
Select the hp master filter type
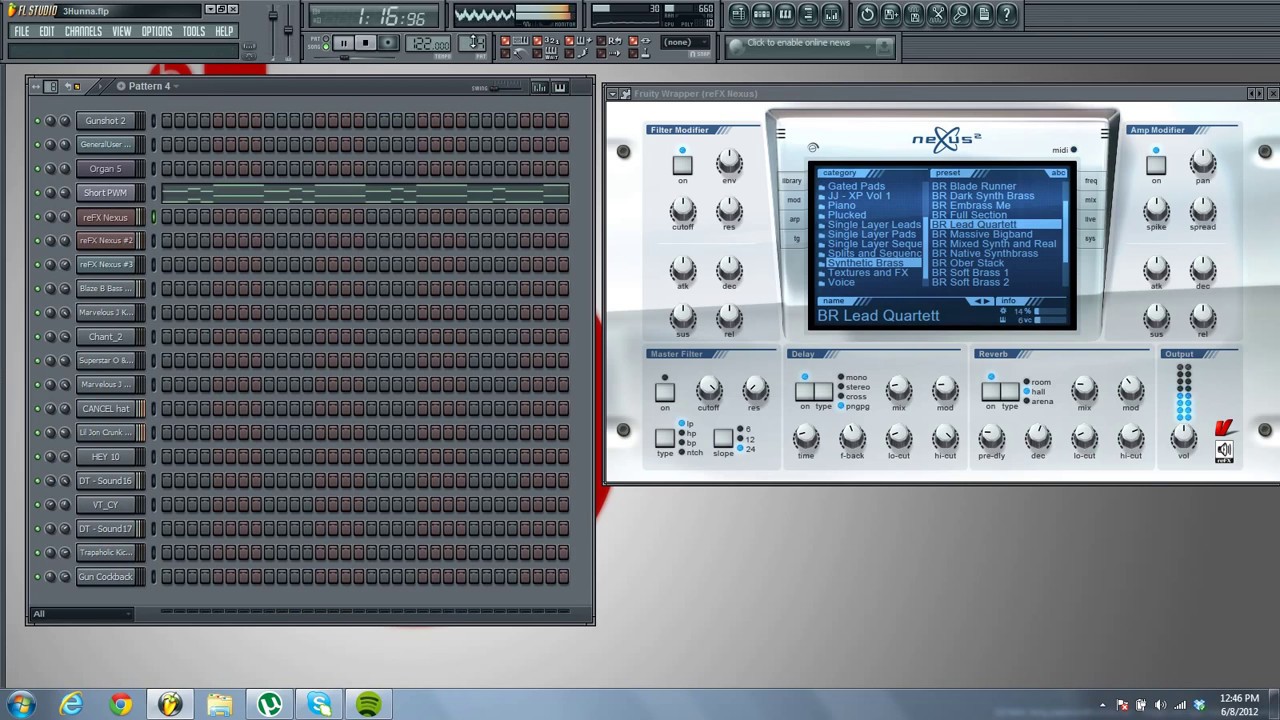tap(687, 434)
